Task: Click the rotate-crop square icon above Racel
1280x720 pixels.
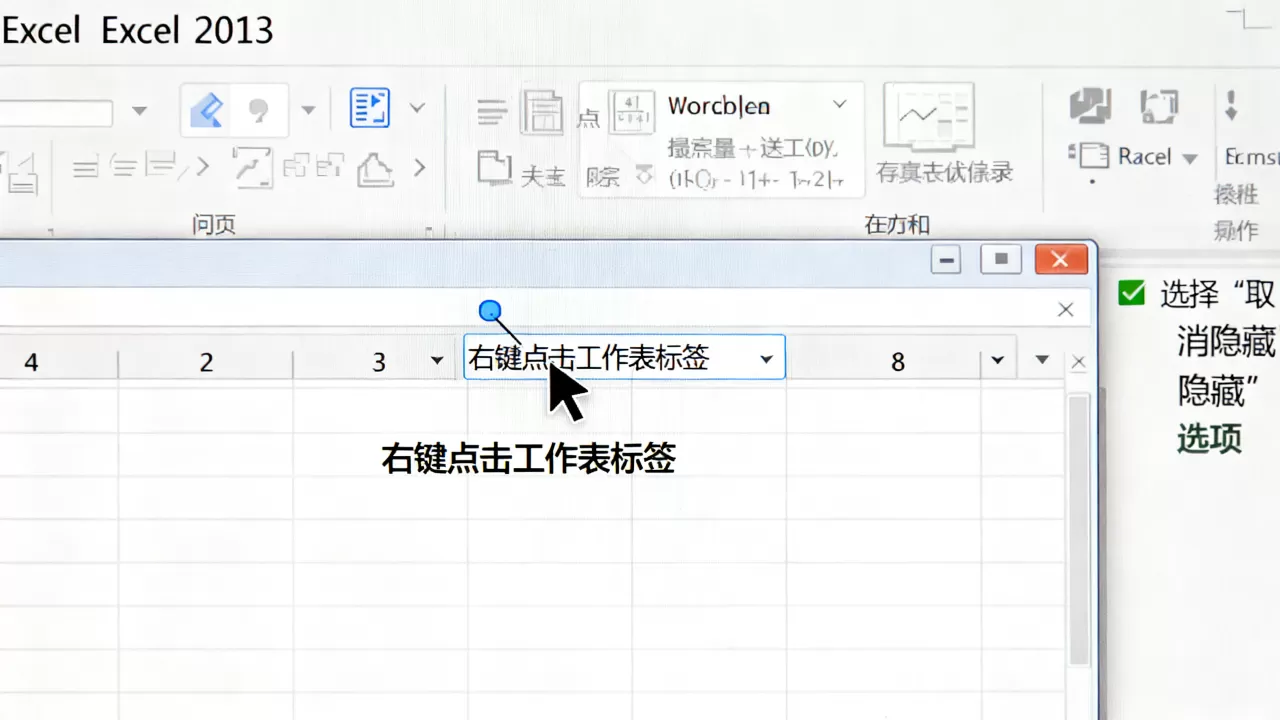Action: [1159, 105]
